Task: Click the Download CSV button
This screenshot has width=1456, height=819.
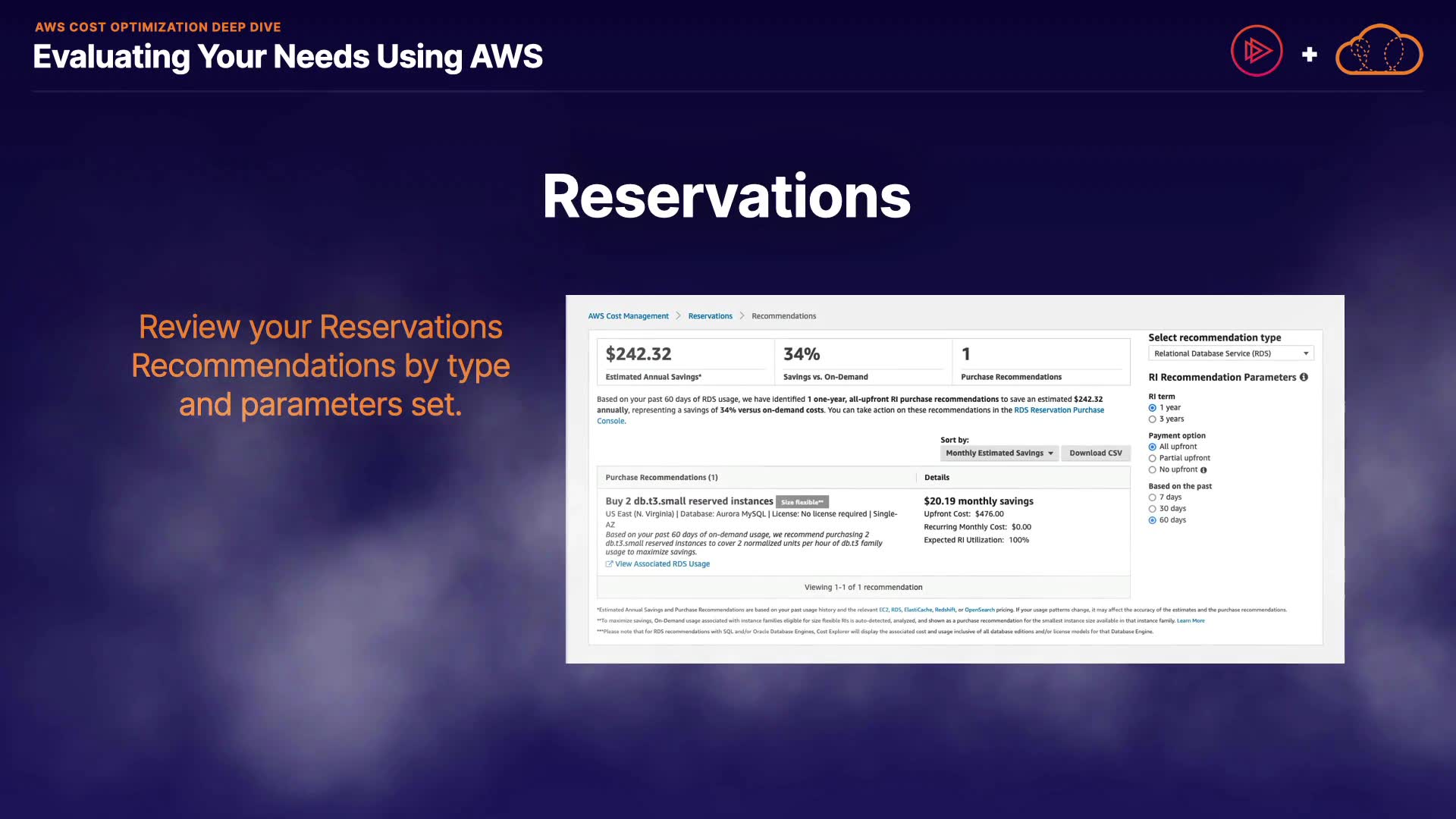Action: point(1095,453)
